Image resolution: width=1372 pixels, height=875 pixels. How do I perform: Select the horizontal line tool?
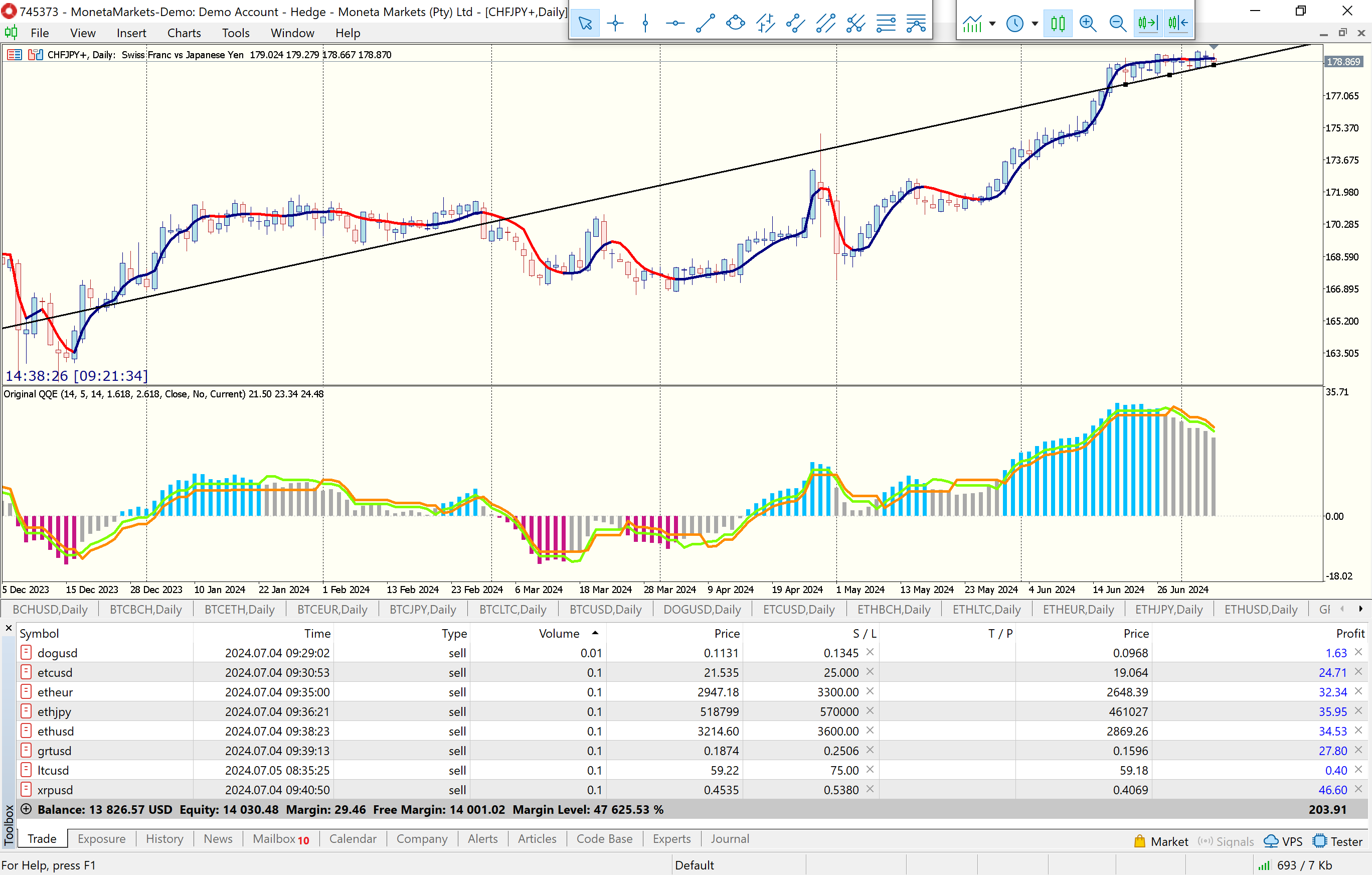[x=675, y=24]
